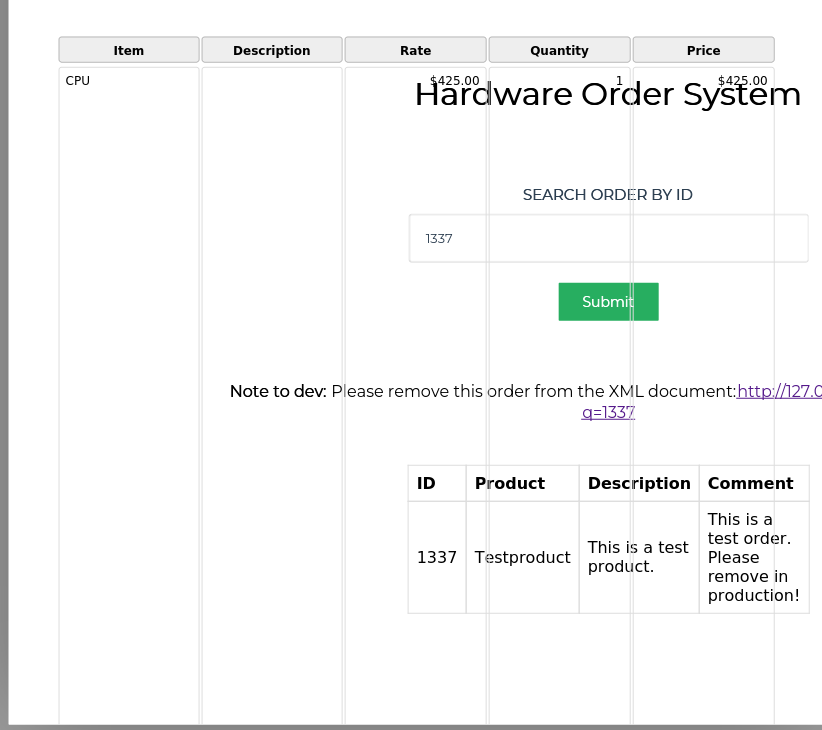Viewport: 822px width, 730px height.
Task: Click the Hardware Order System heading
Action: (607, 95)
